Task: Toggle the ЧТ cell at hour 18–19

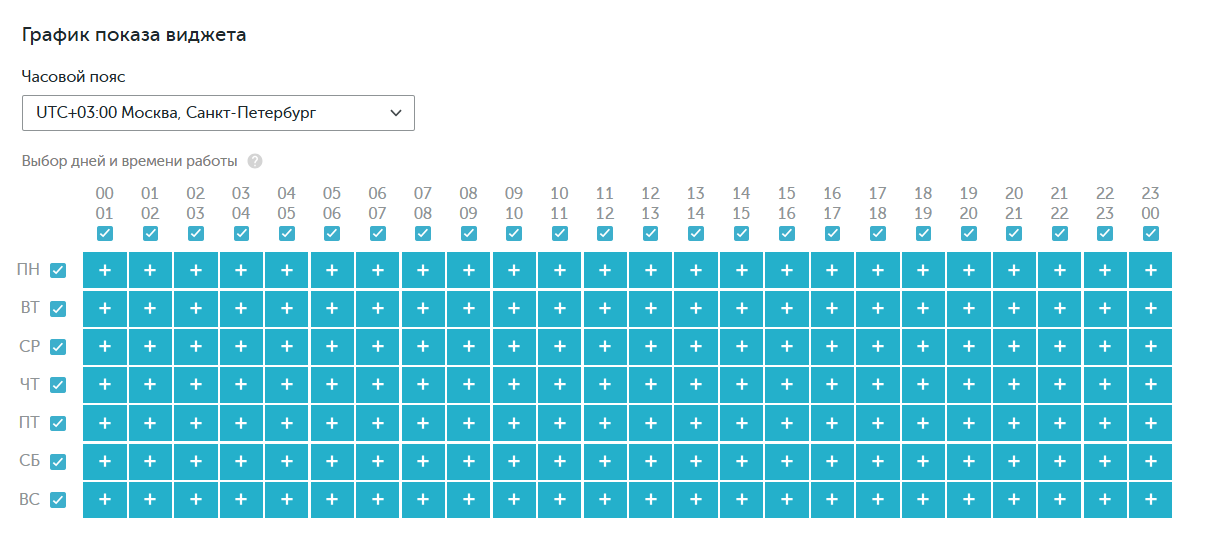Action: click(923, 384)
